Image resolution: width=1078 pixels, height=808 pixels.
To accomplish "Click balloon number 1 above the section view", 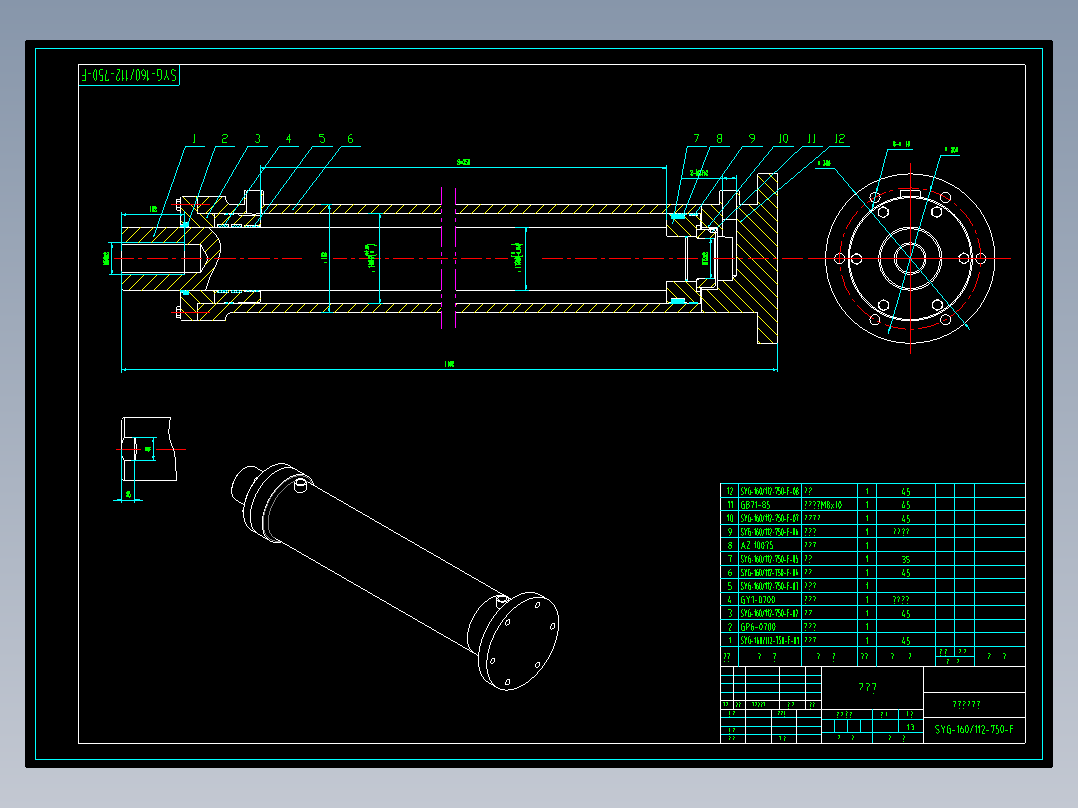I will tap(194, 139).
